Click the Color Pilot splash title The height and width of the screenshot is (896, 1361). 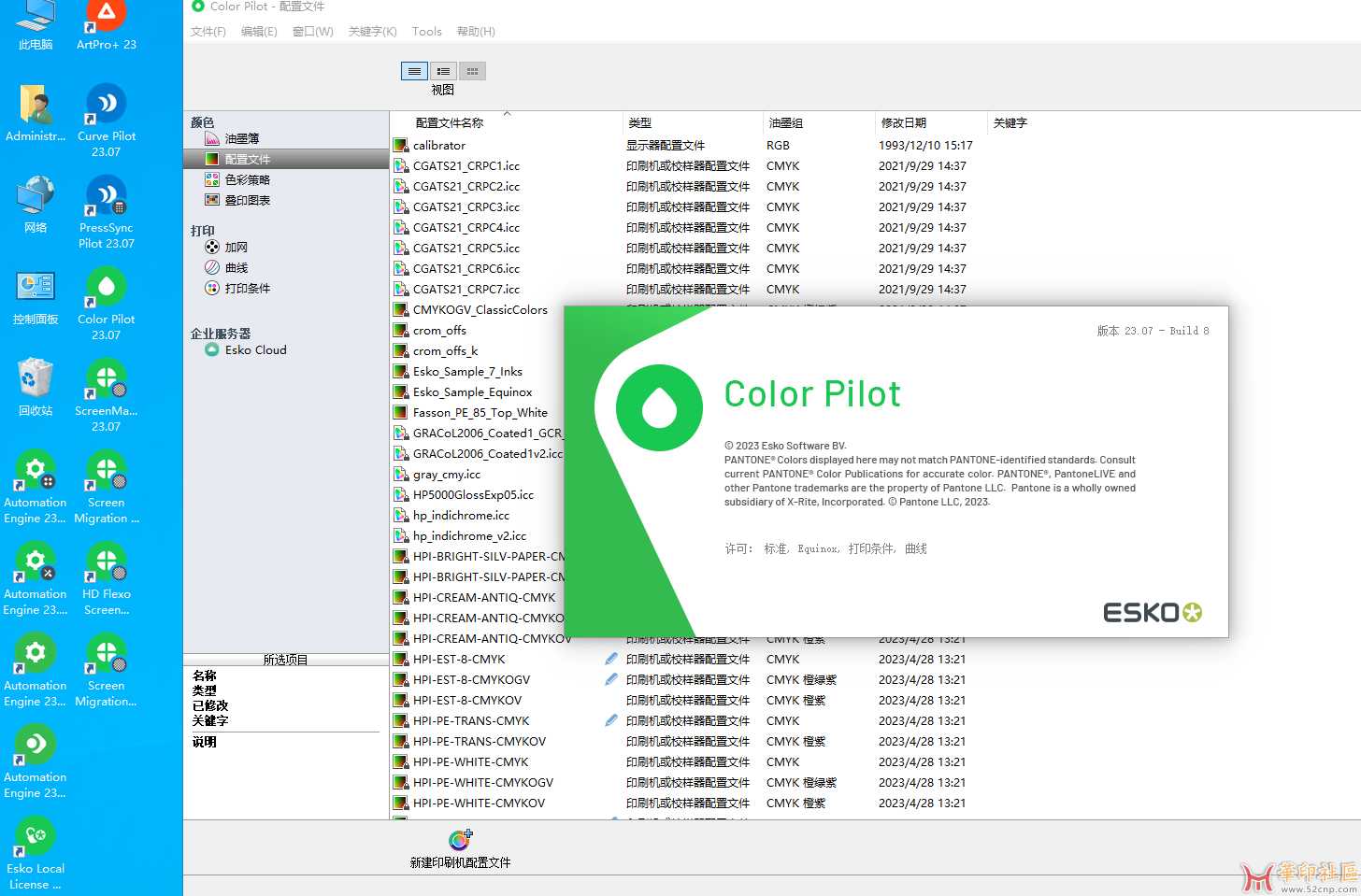tap(812, 394)
